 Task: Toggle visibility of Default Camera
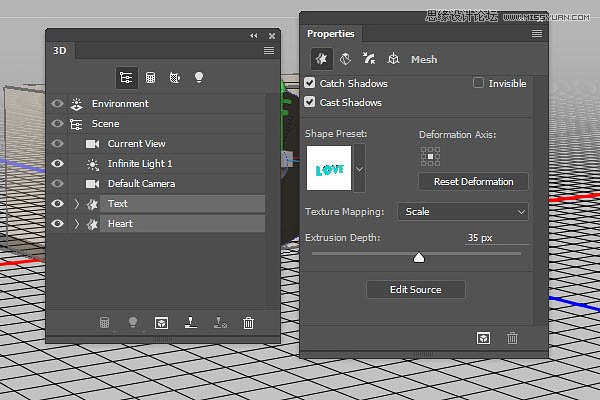57,183
